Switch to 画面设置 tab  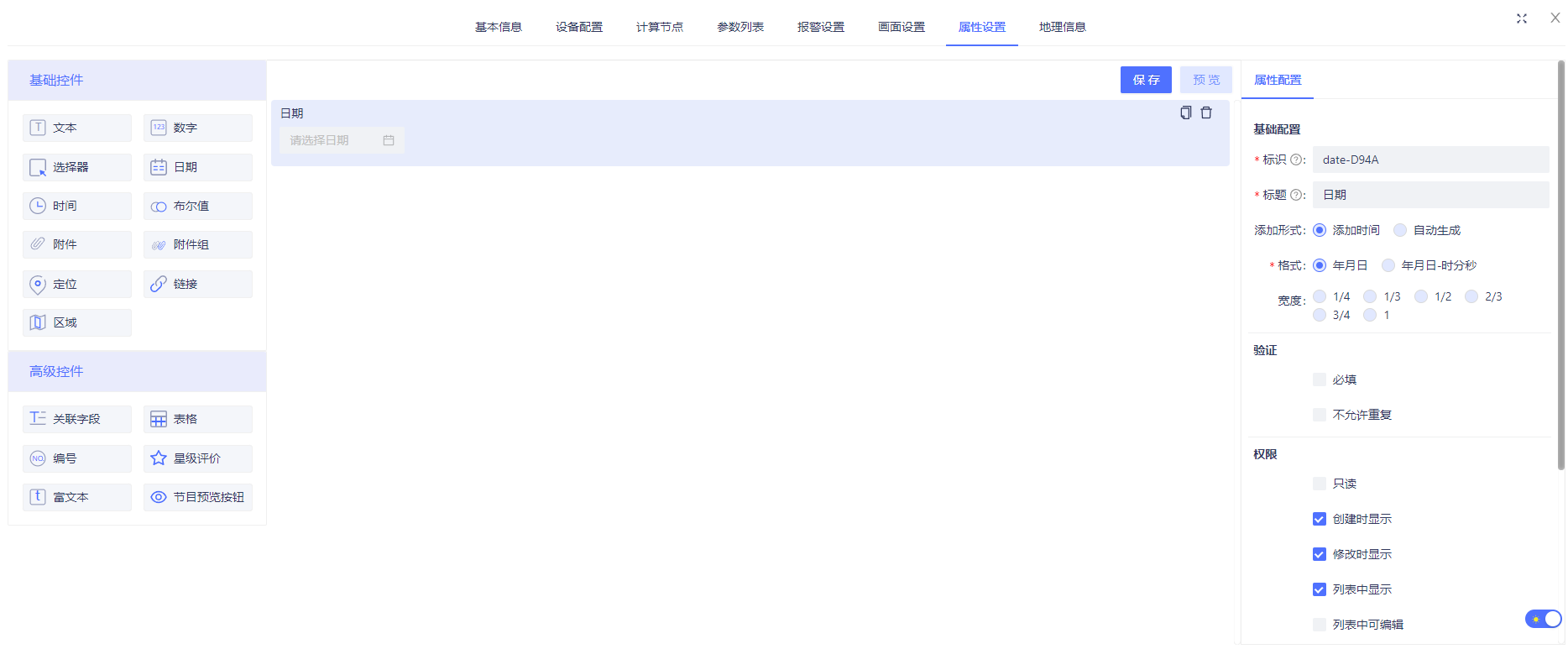click(x=902, y=27)
